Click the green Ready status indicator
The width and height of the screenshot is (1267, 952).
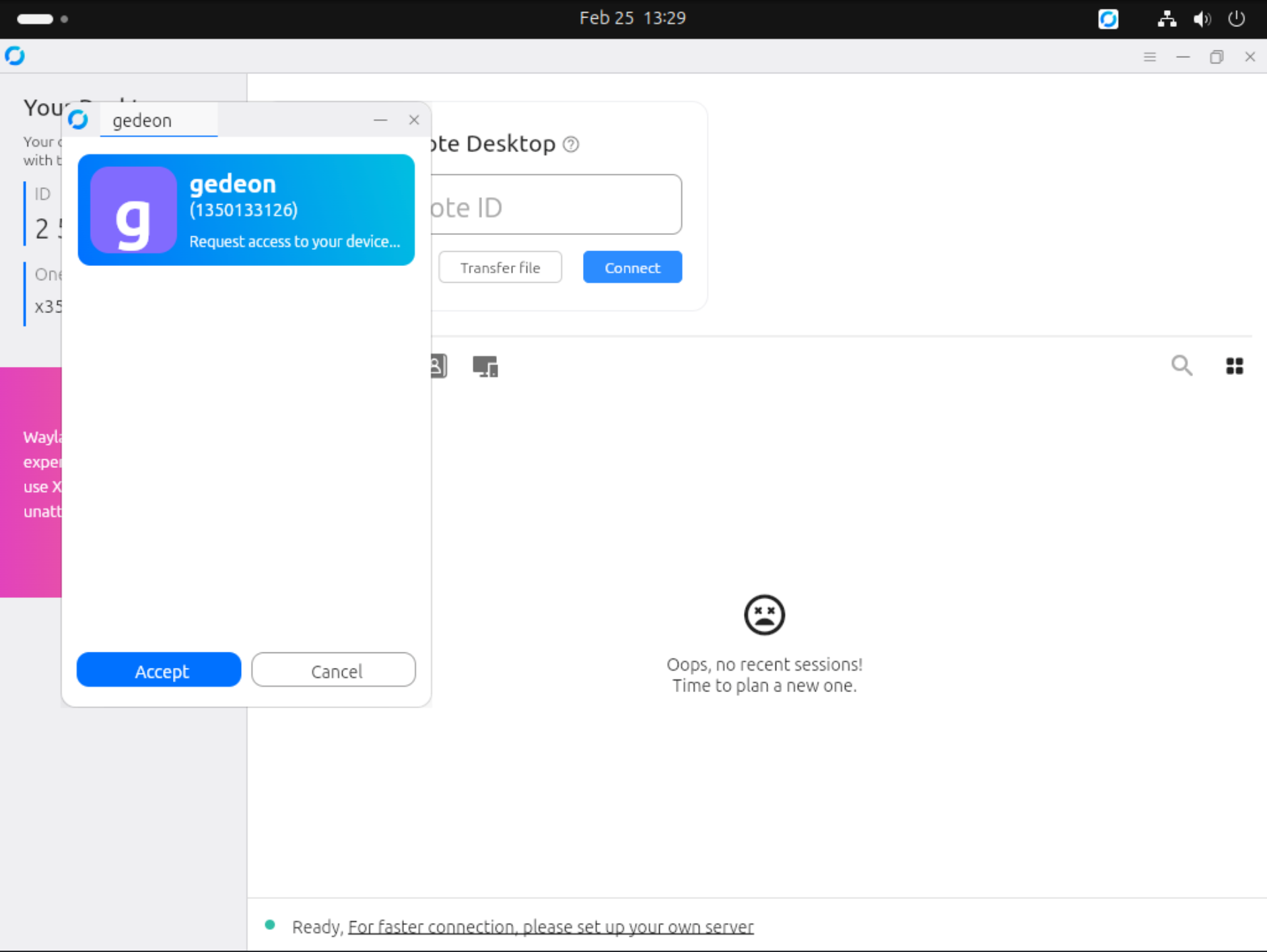click(x=271, y=924)
